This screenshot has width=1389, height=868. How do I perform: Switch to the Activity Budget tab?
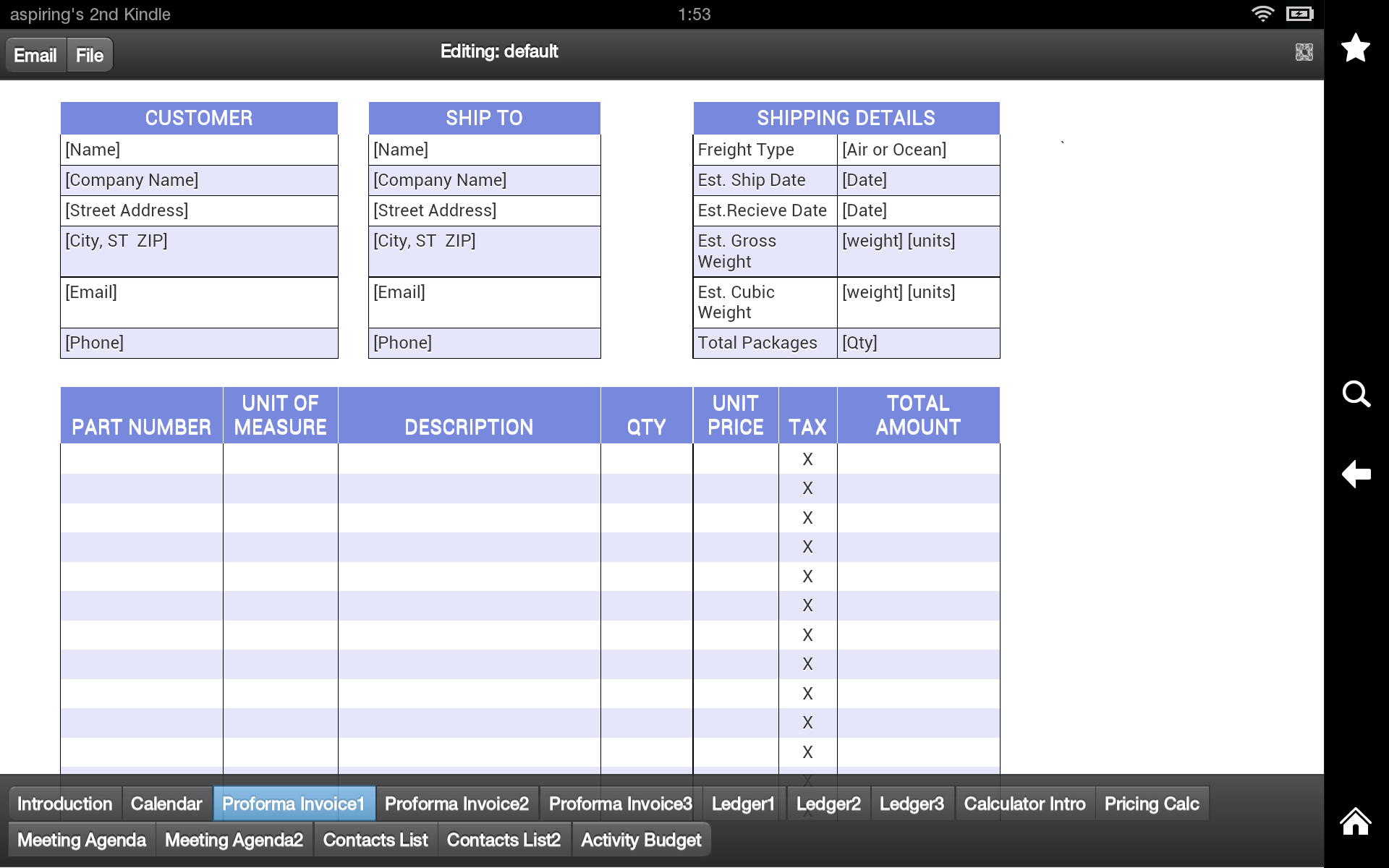coord(641,840)
